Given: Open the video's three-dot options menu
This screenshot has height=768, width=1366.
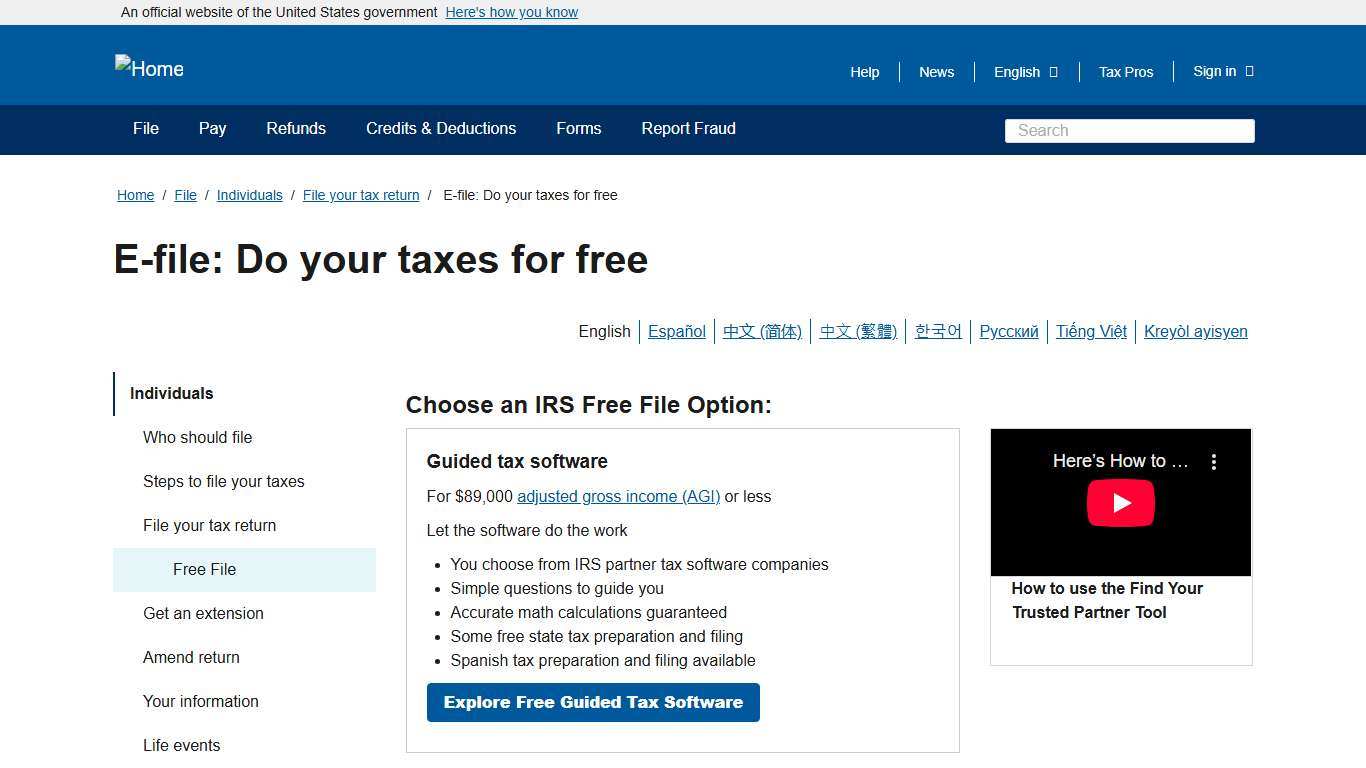Looking at the screenshot, I should click(x=1213, y=461).
